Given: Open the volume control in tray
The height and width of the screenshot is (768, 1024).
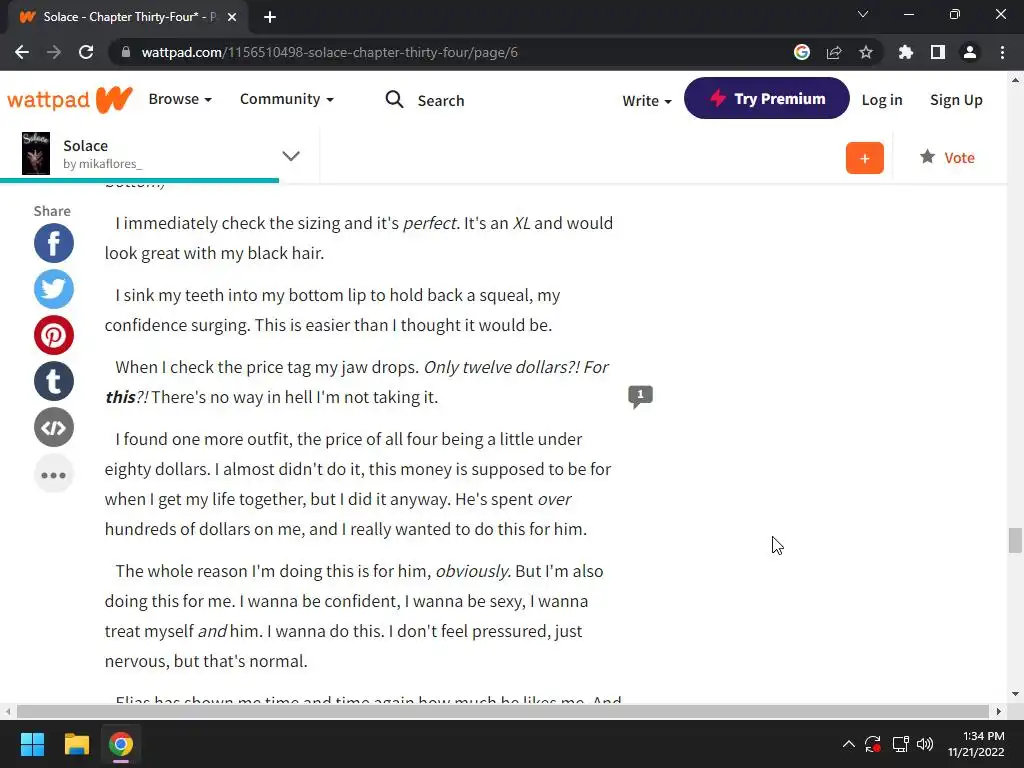Looking at the screenshot, I should 925,744.
